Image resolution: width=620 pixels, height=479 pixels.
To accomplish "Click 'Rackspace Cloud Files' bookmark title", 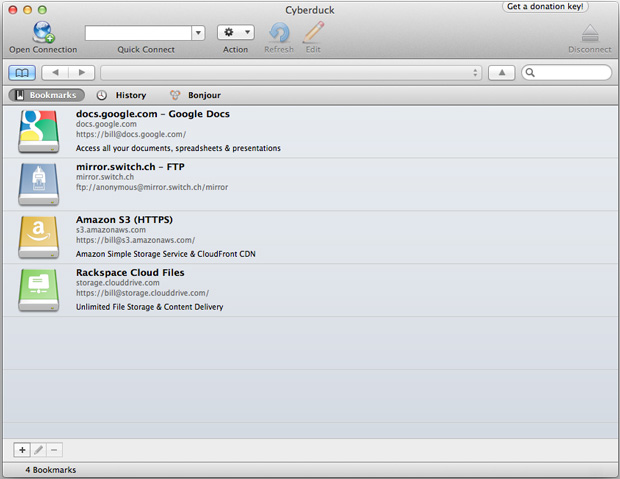I will click(x=130, y=273).
